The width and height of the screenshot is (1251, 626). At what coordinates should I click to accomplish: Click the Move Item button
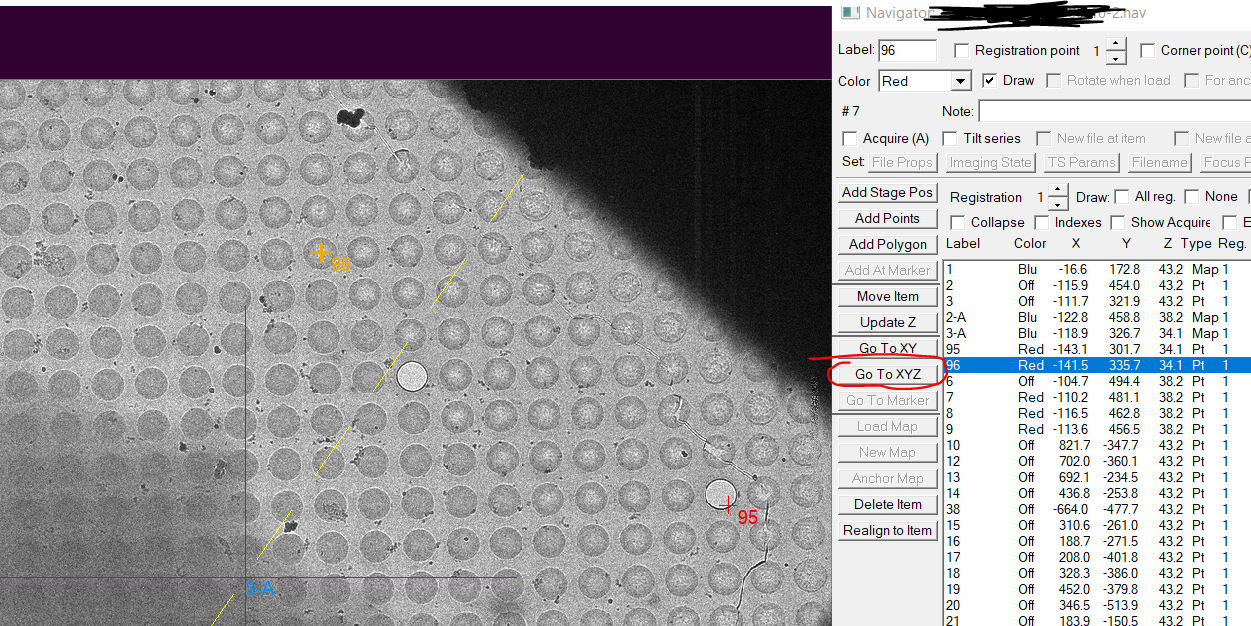pos(888,297)
